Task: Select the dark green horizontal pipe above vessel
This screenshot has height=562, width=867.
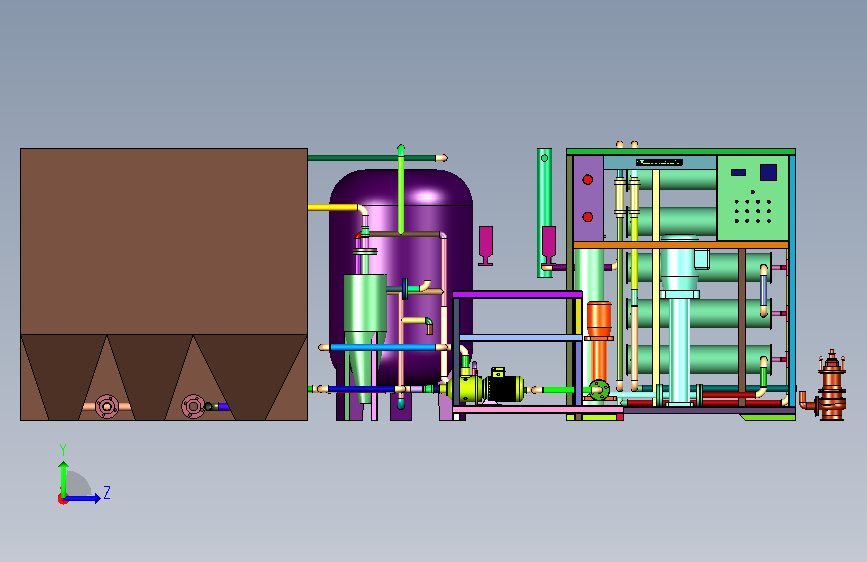Action: tap(372, 158)
